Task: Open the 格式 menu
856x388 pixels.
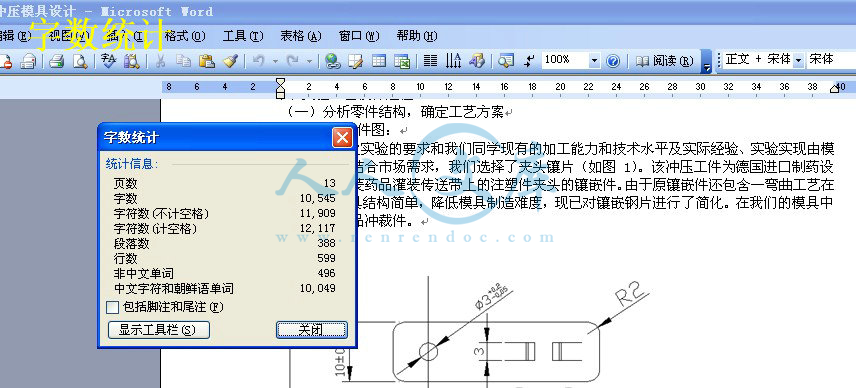Action: point(185,36)
